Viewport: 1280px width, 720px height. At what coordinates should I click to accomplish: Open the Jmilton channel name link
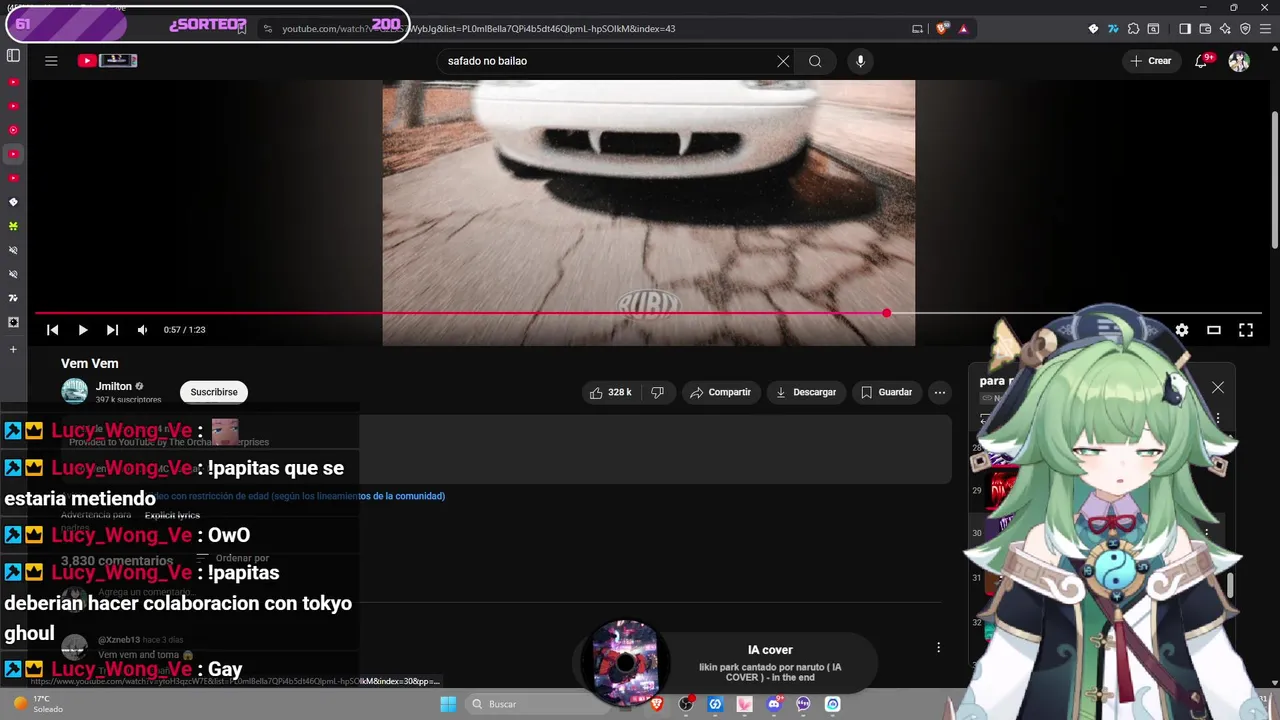point(114,386)
